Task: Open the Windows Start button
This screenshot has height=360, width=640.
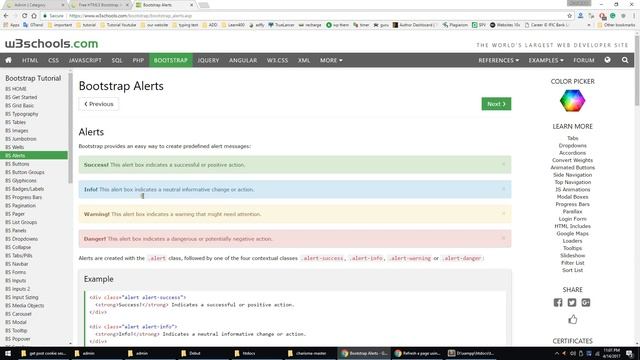Action: pos(8,353)
